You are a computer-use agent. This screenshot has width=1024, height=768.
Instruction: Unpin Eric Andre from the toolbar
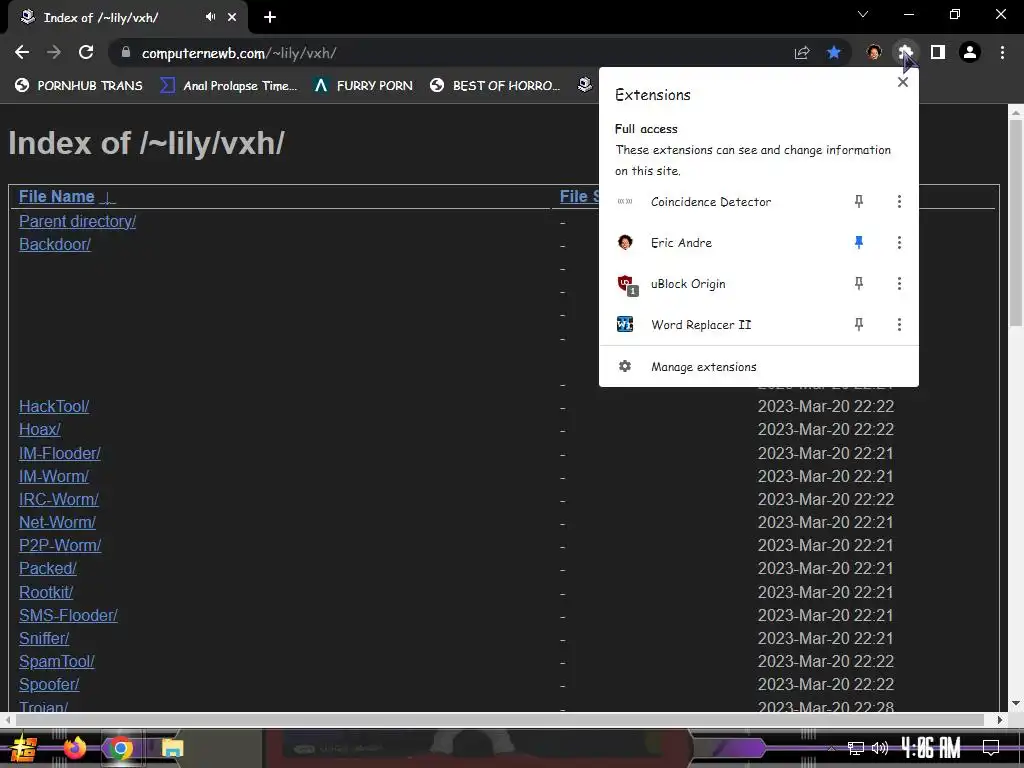click(x=859, y=243)
